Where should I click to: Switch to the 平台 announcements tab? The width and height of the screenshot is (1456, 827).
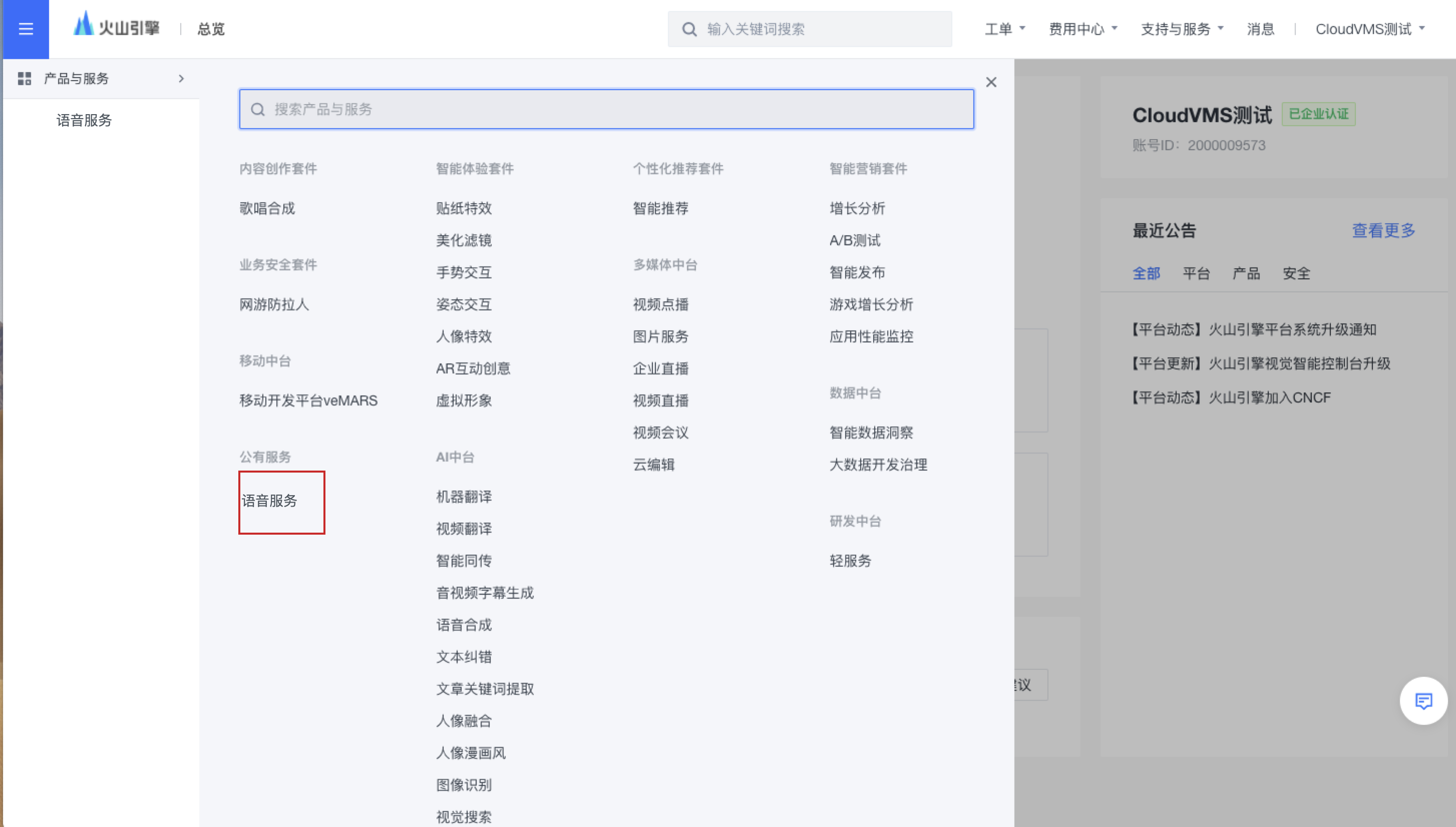pos(1196,273)
